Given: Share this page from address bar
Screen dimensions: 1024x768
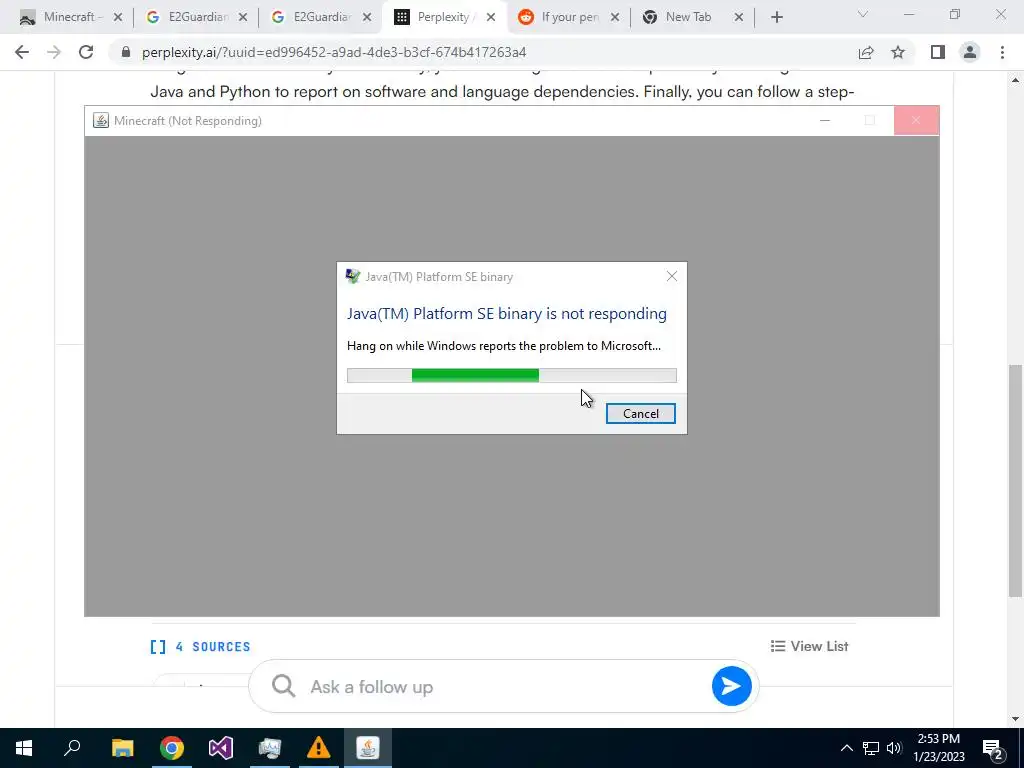Looking at the screenshot, I should pyautogui.click(x=866, y=52).
